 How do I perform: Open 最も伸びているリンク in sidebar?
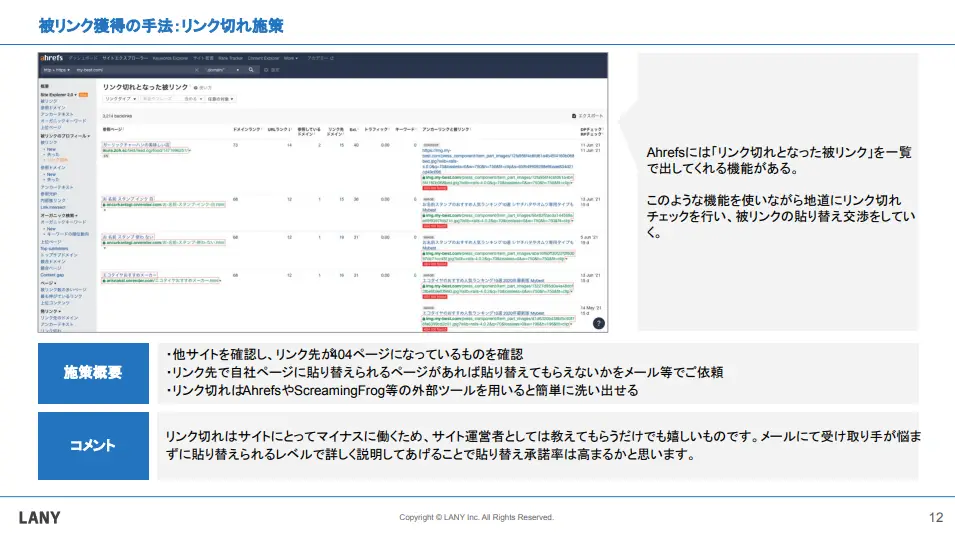click(61, 296)
